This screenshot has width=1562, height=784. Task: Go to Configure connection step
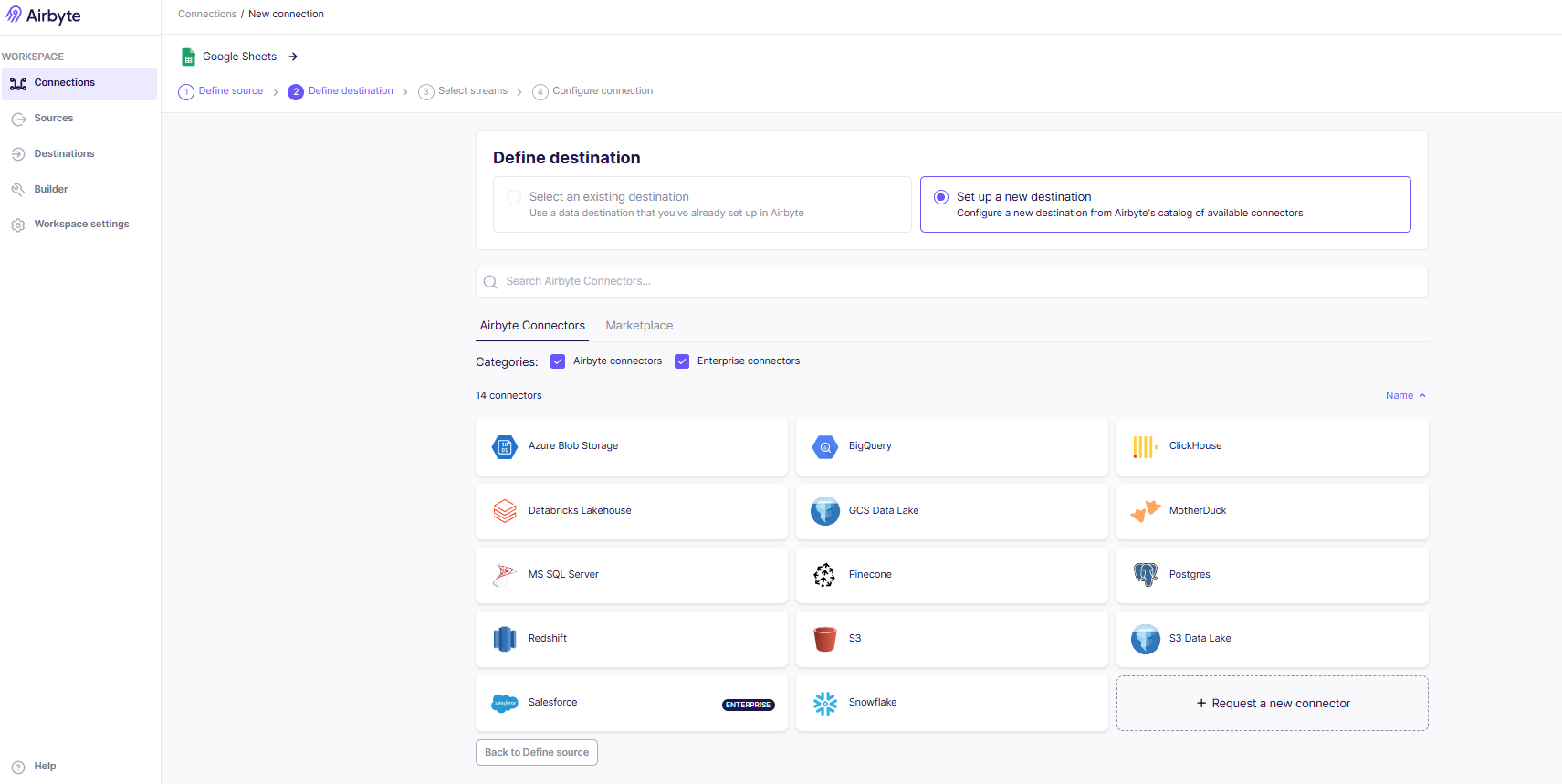point(592,91)
